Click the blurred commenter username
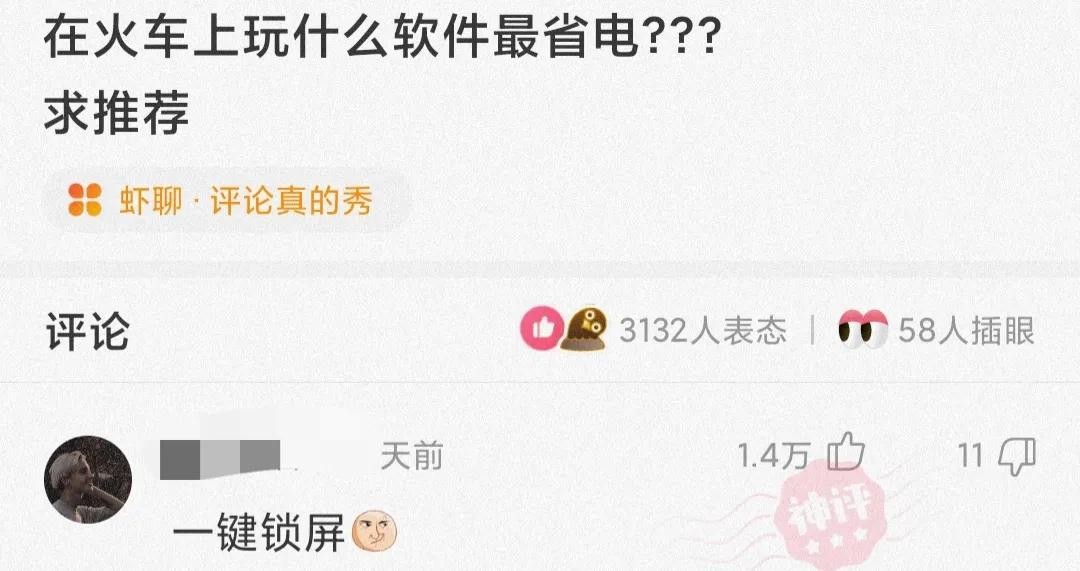Screen dimensions: 1080x571 coord(220,459)
